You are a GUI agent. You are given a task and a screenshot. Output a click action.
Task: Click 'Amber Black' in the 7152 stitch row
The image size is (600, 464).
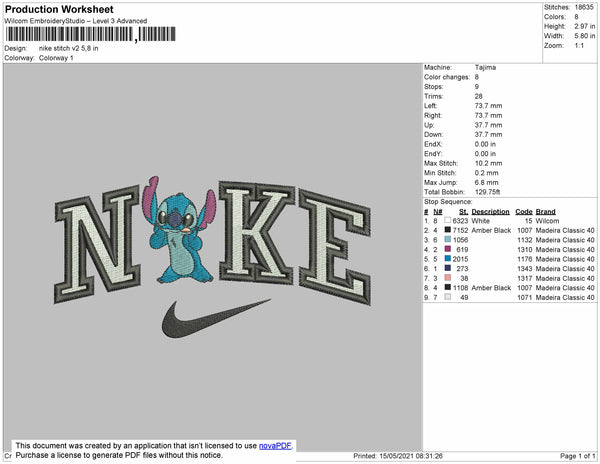[491, 230]
